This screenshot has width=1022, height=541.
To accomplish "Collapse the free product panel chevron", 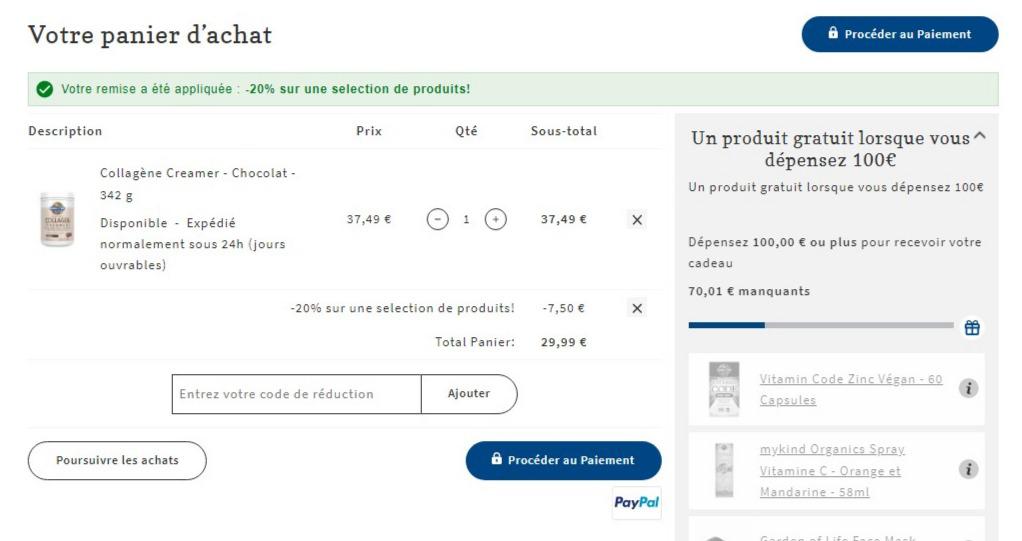I will click(980, 136).
